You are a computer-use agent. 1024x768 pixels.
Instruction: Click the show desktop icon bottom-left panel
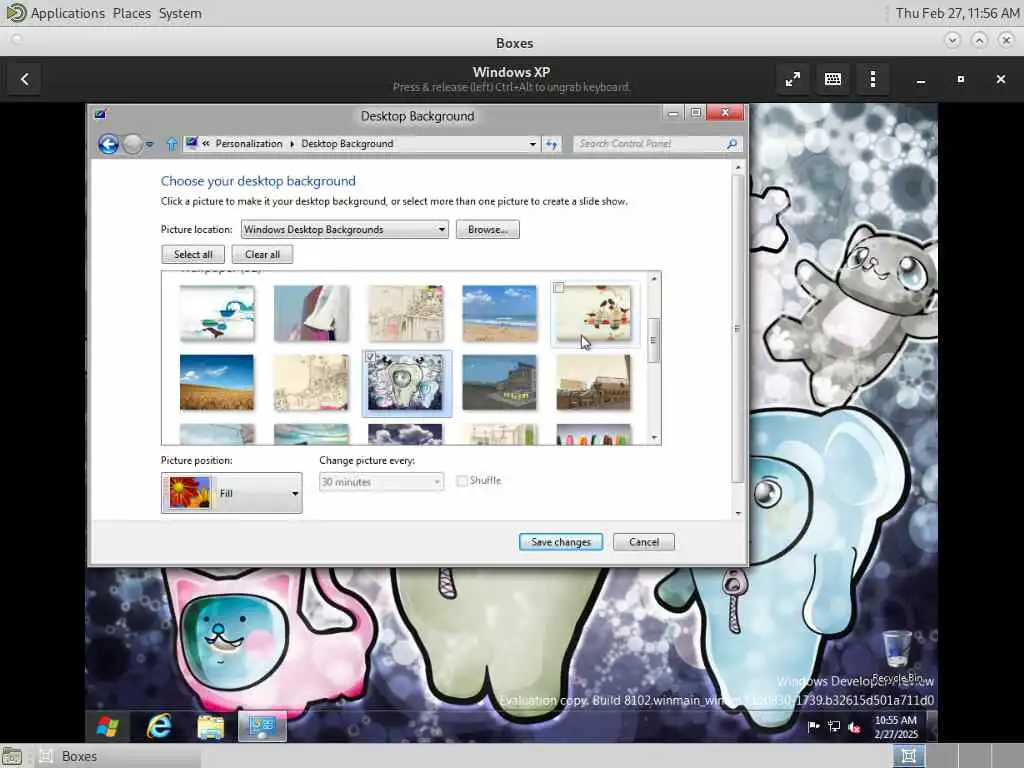pyautogui.click(x=12, y=756)
